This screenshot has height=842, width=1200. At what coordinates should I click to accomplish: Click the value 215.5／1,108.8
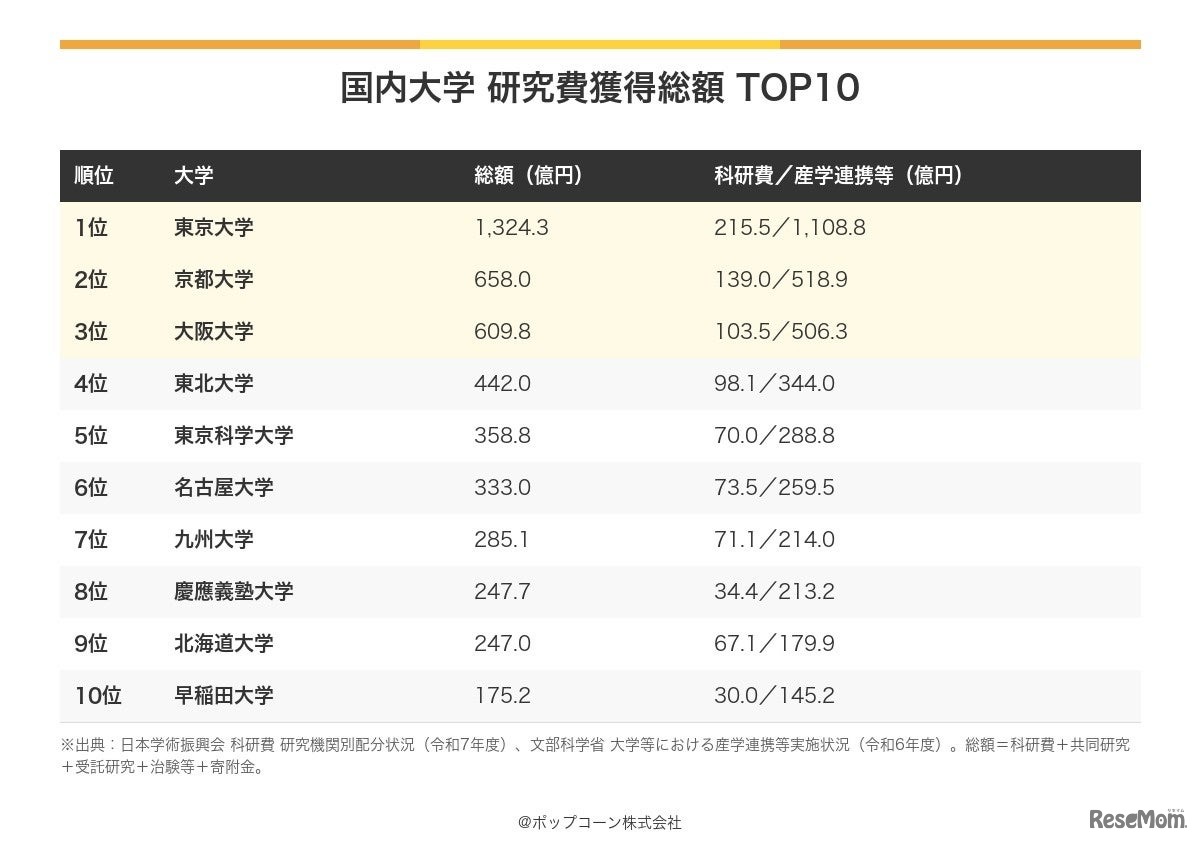(x=790, y=228)
